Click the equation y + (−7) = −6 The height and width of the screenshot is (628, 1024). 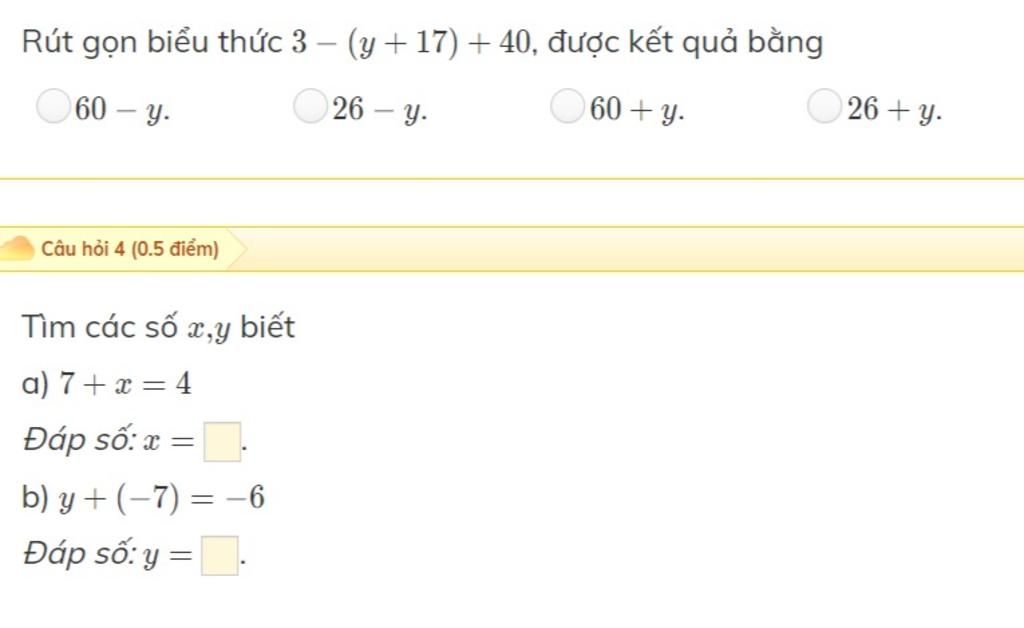162,498
